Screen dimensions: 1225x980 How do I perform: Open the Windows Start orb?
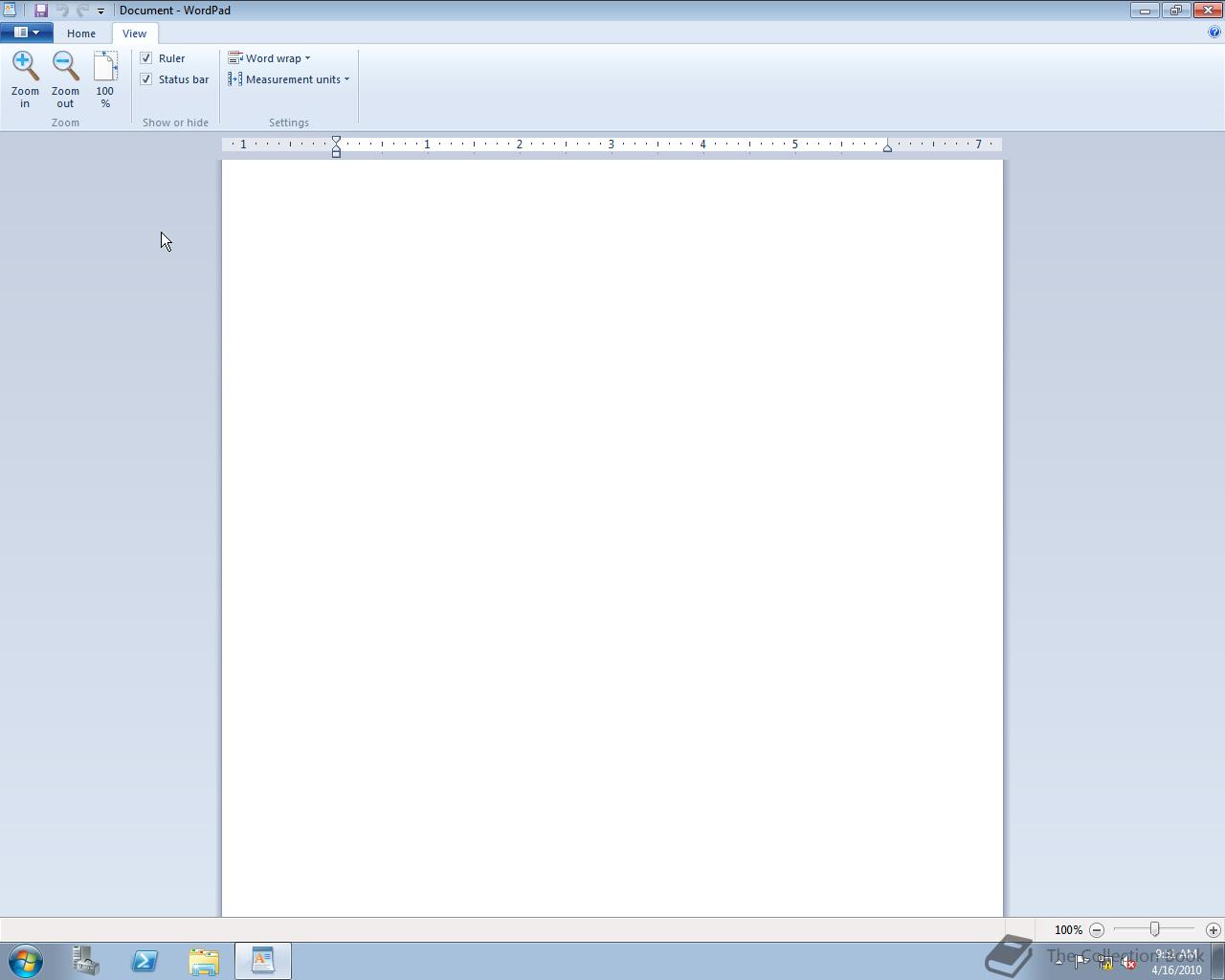(26, 961)
